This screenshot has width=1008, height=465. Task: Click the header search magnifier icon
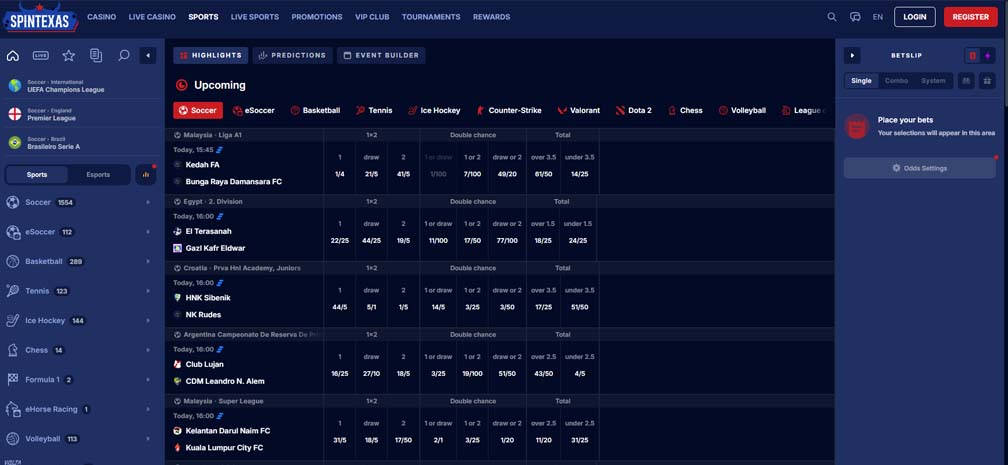(832, 17)
